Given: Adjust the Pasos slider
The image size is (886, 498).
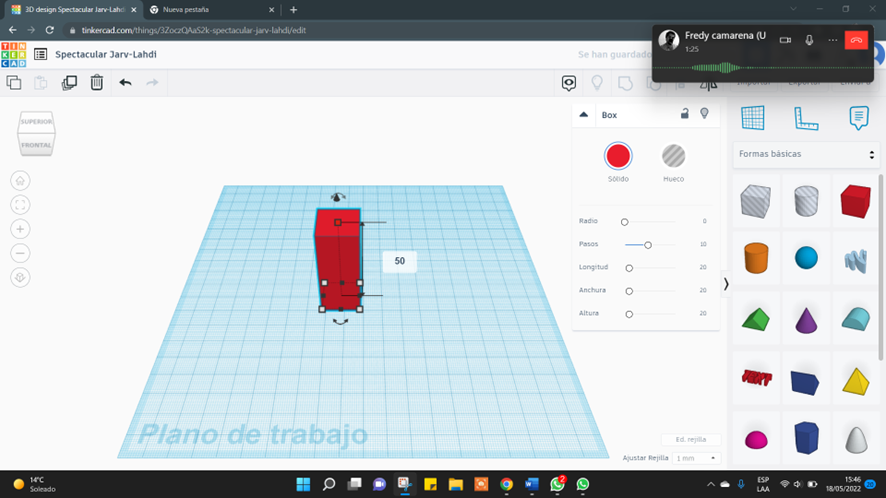Looking at the screenshot, I should 648,245.
